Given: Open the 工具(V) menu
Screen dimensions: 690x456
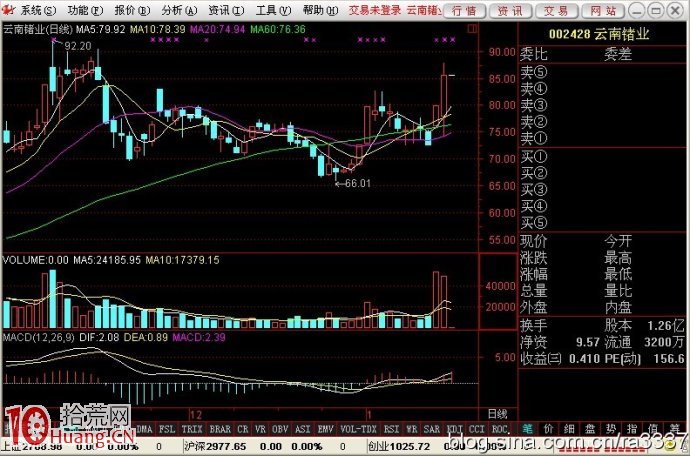Looking at the screenshot, I should pyautogui.click(x=273, y=10).
